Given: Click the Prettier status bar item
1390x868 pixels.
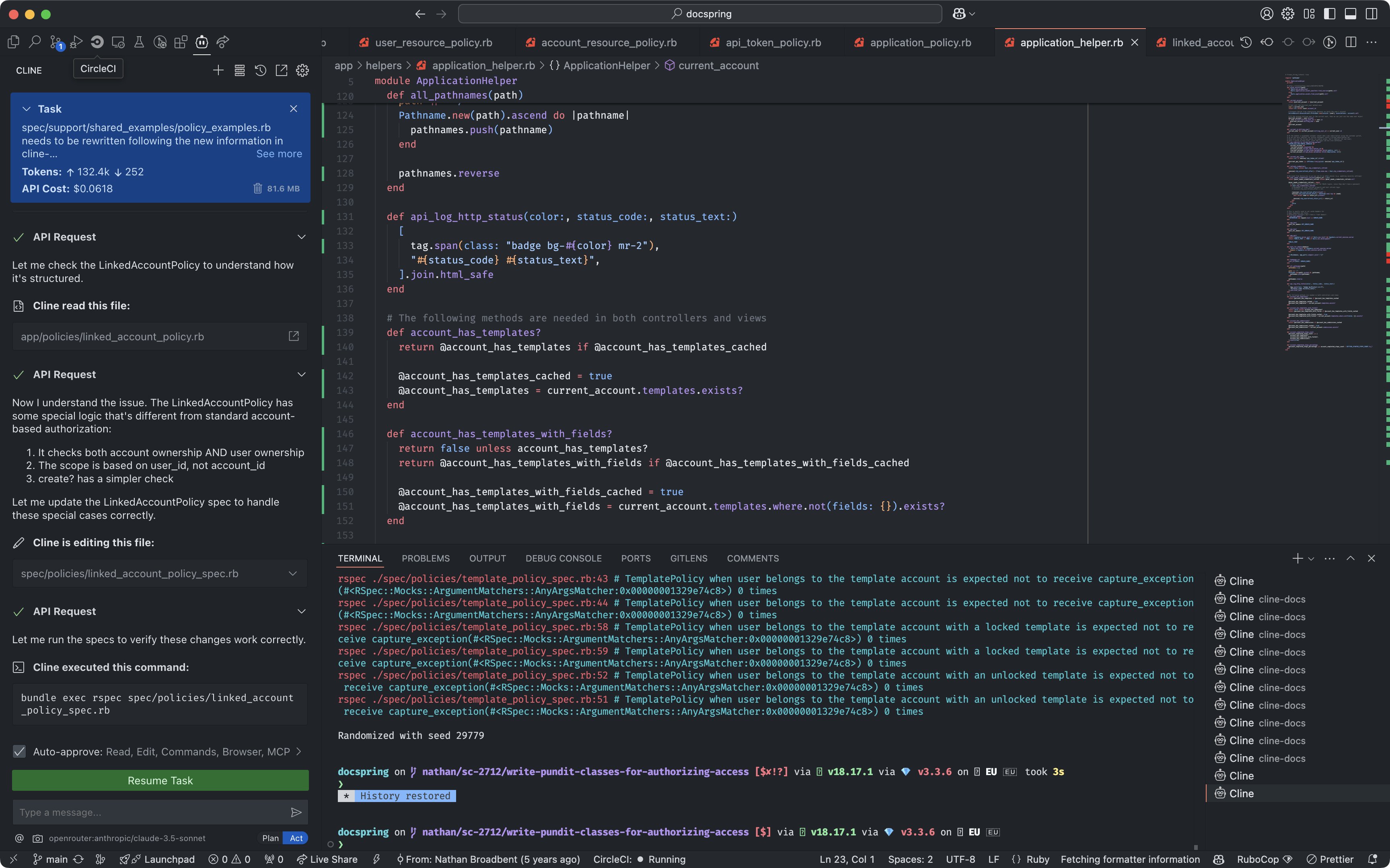Looking at the screenshot, I should tap(1330, 860).
